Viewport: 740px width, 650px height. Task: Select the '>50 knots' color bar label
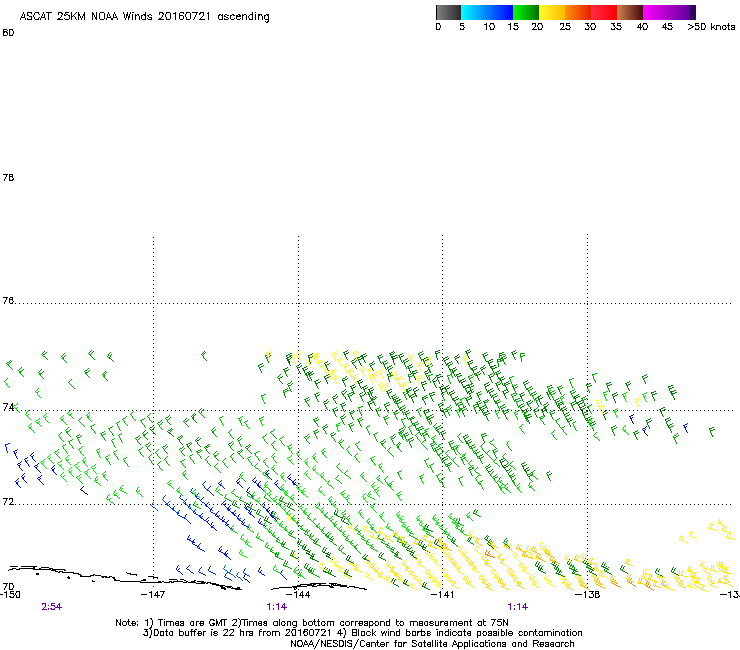click(x=711, y=27)
